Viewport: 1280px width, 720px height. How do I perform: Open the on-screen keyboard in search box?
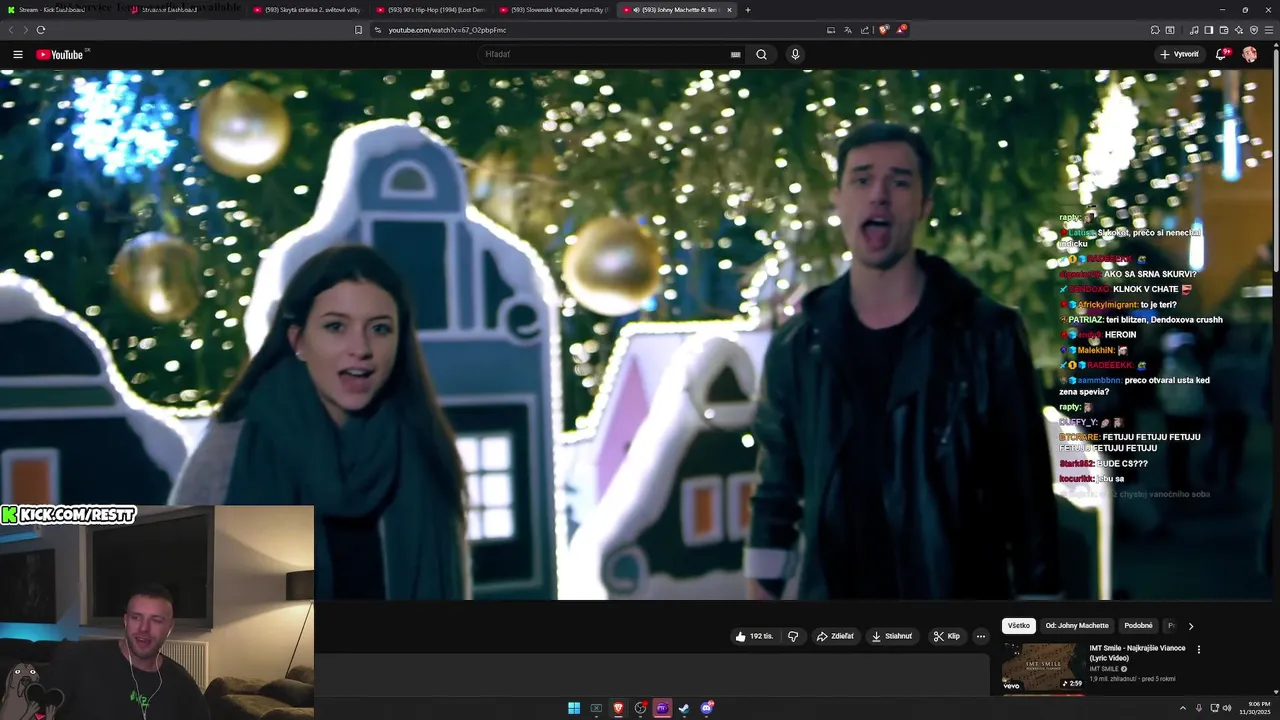point(736,54)
